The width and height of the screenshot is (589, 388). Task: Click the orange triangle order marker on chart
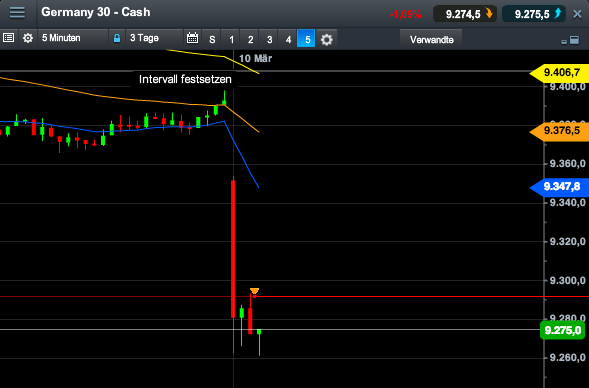[x=254, y=291]
